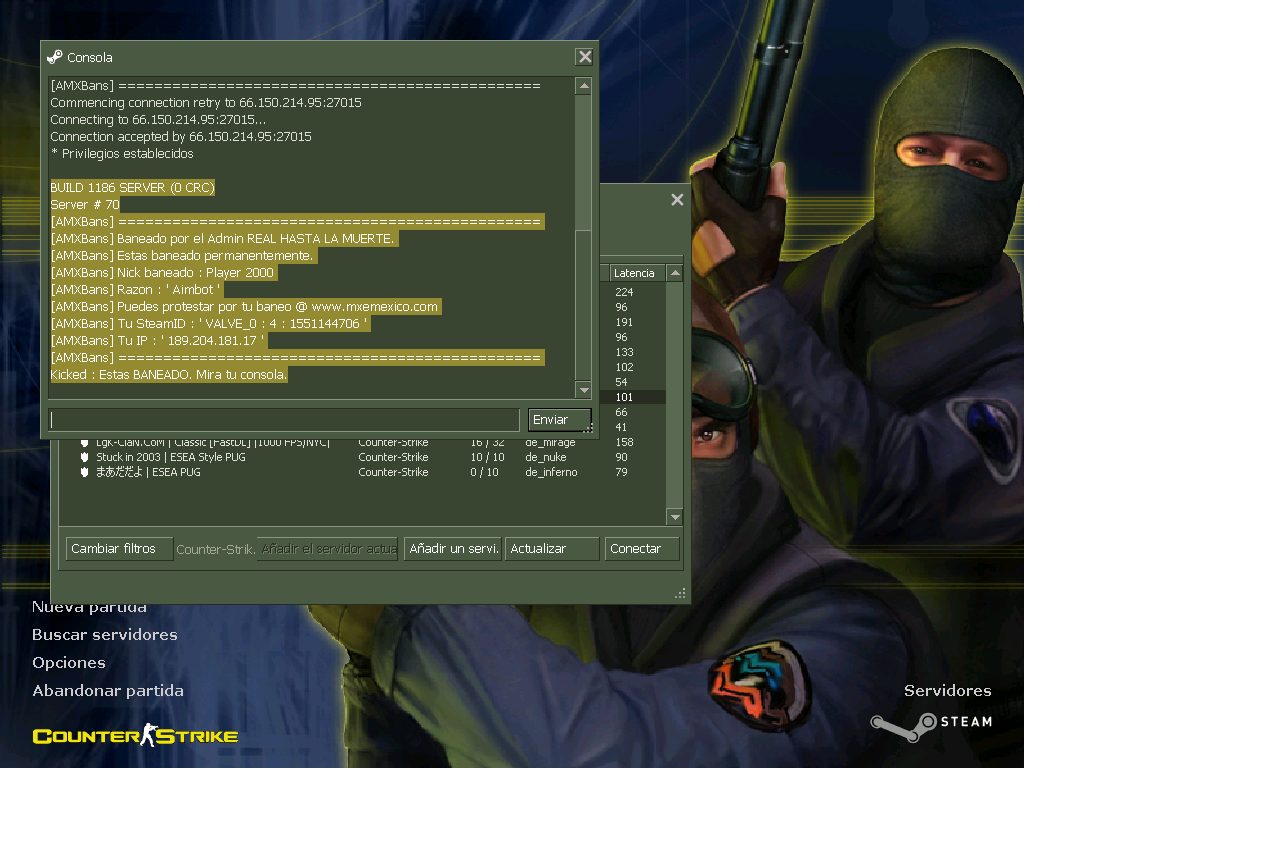Close the server browser window behind console
The image size is (1283, 848).
coord(677,200)
